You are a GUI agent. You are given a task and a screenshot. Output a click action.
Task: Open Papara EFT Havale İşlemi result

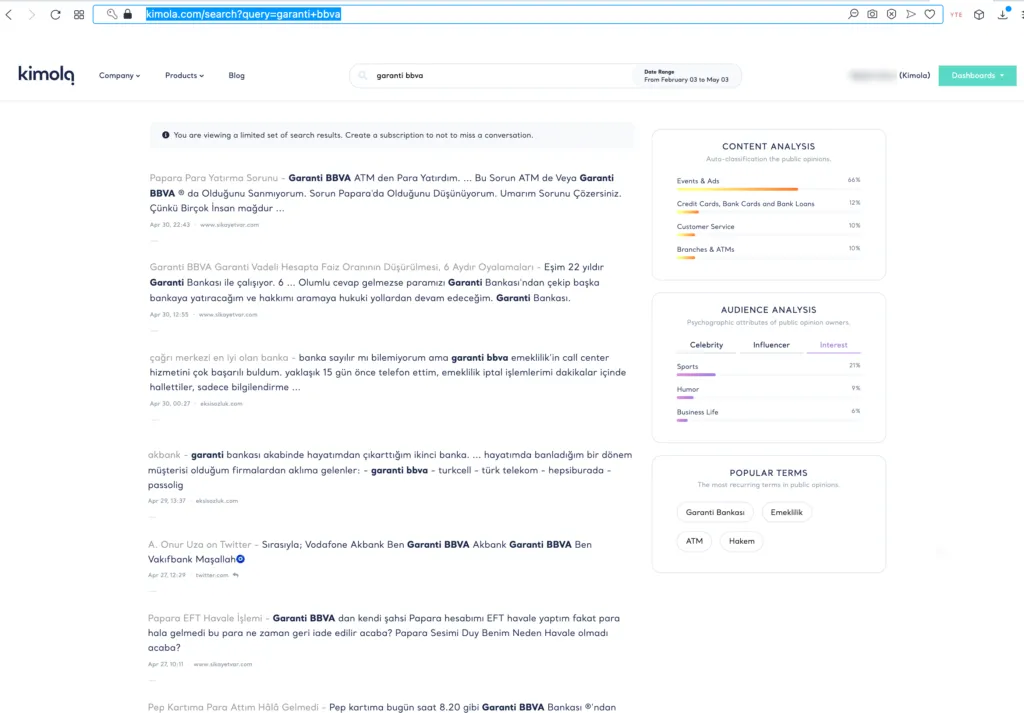204,618
